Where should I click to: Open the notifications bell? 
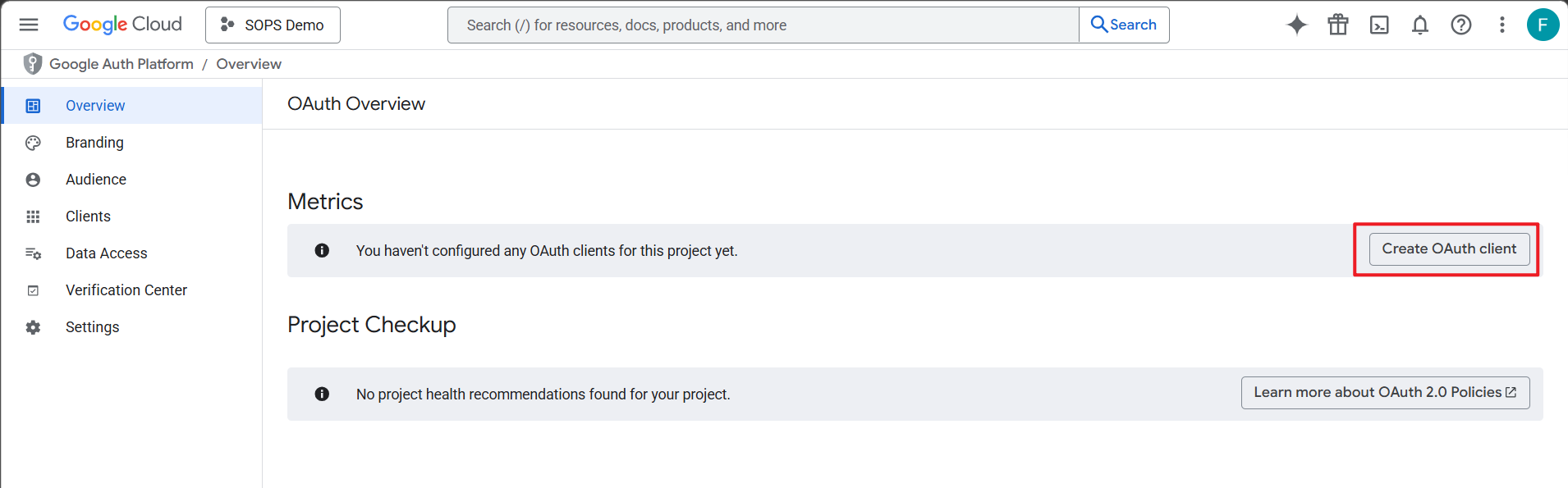coord(1420,25)
